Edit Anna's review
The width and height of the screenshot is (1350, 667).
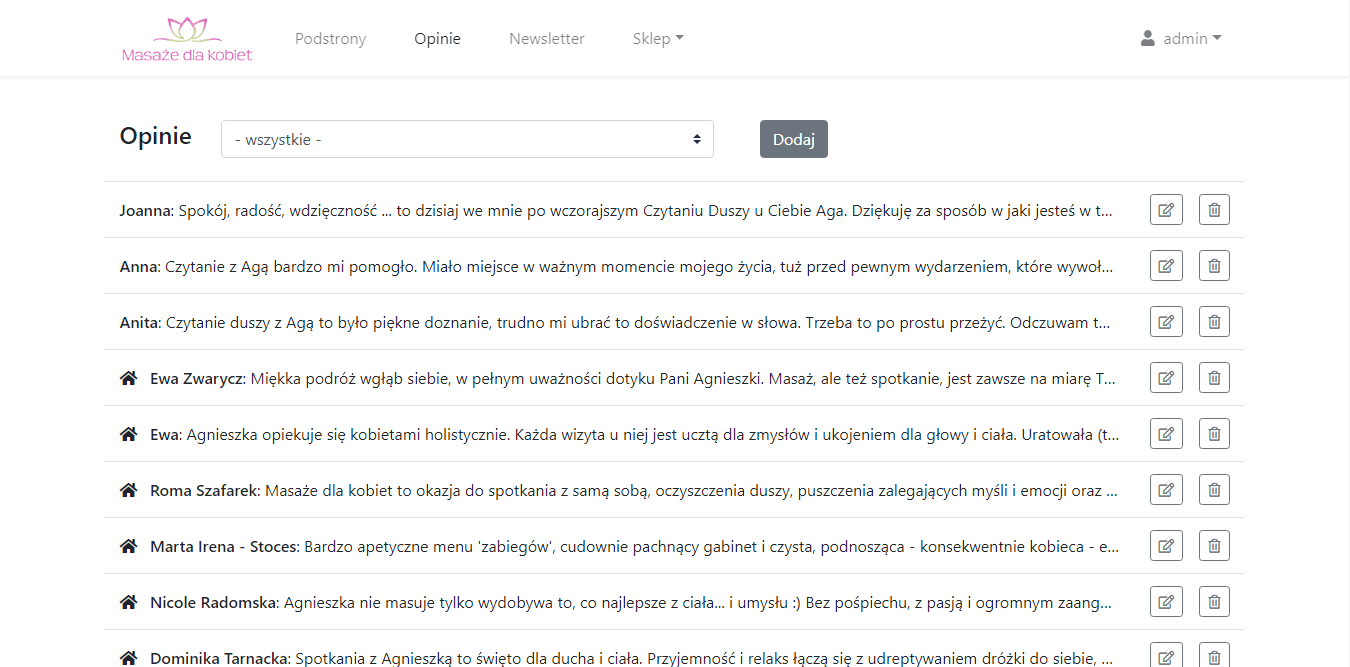pyautogui.click(x=1166, y=265)
